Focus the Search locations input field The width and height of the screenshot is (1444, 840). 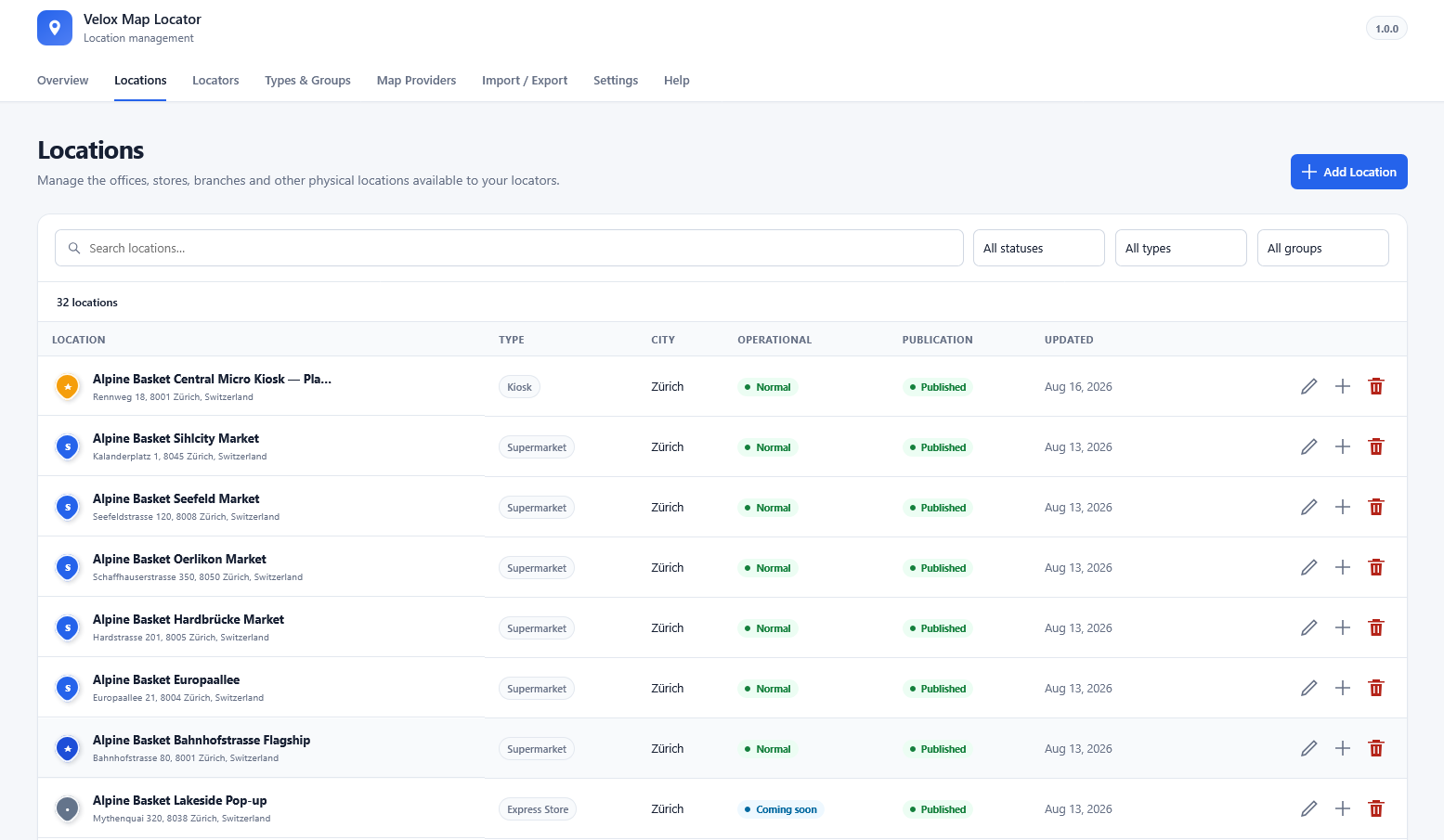(x=509, y=248)
